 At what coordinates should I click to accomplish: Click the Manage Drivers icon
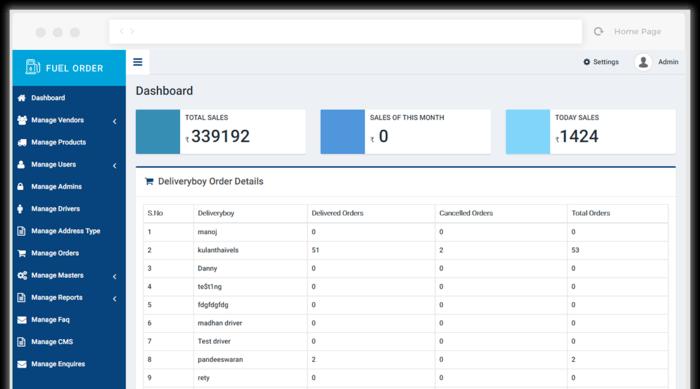coord(20,209)
